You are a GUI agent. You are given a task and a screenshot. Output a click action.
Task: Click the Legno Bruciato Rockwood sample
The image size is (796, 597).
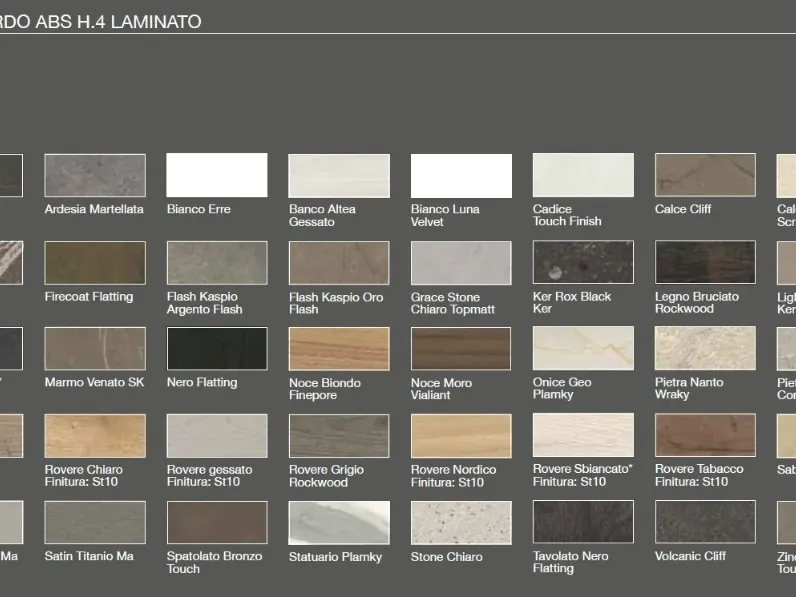pos(705,262)
